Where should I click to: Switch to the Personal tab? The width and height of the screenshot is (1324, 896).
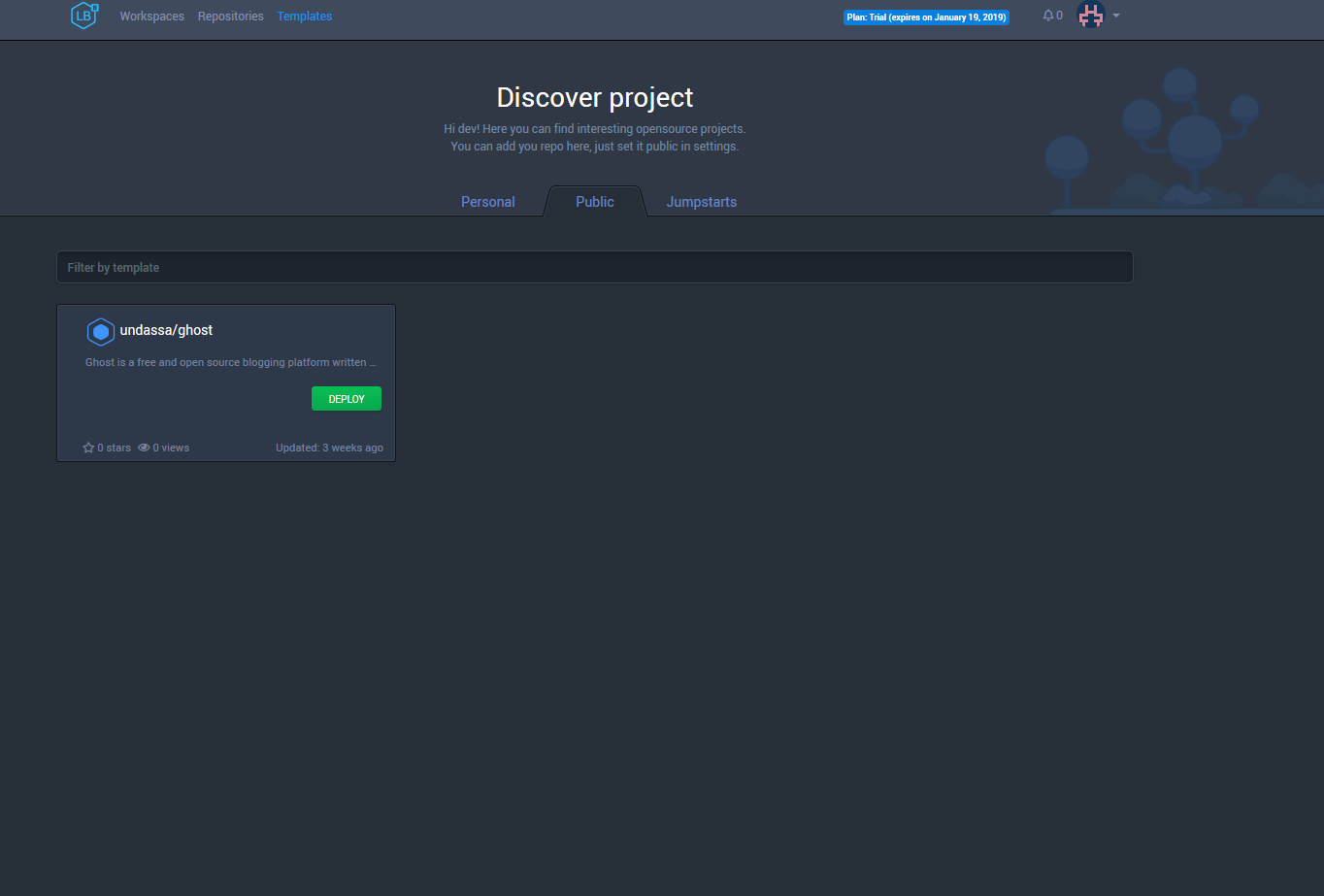(x=487, y=201)
